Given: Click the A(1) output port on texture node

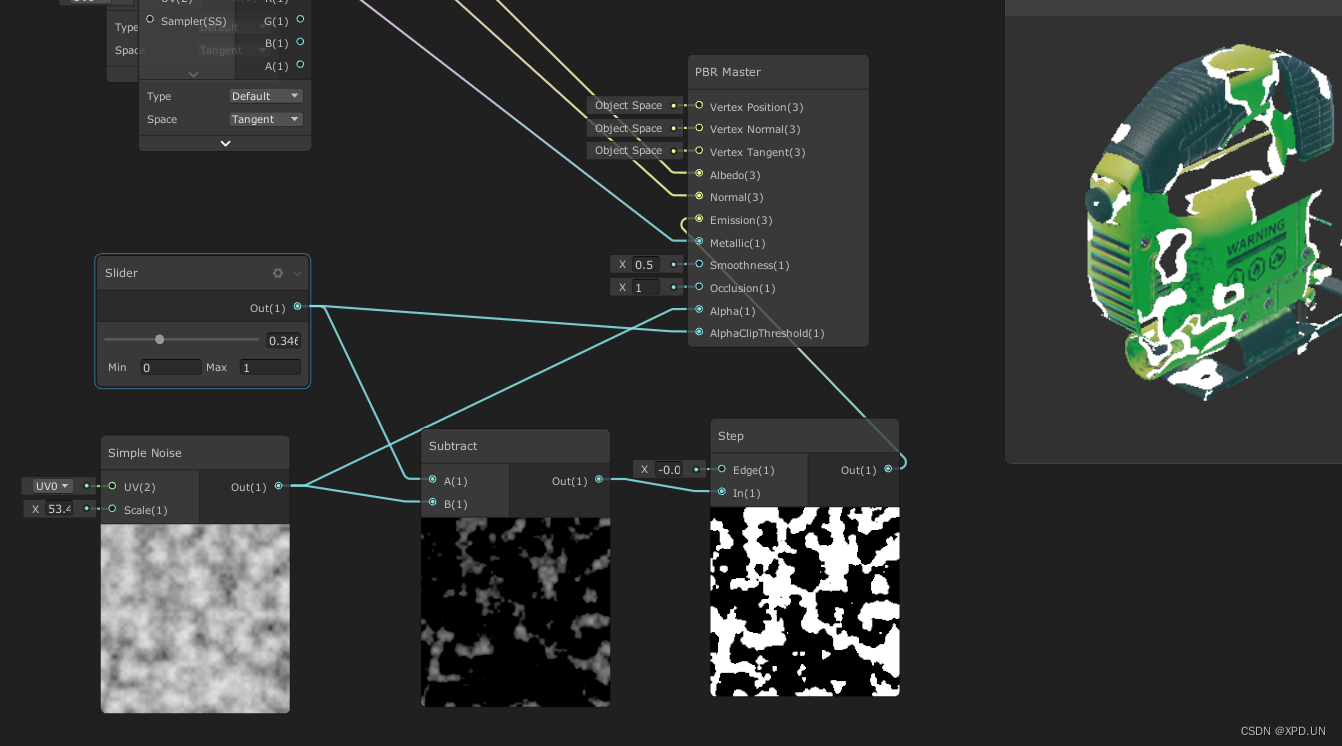Looking at the screenshot, I should 301,66.
